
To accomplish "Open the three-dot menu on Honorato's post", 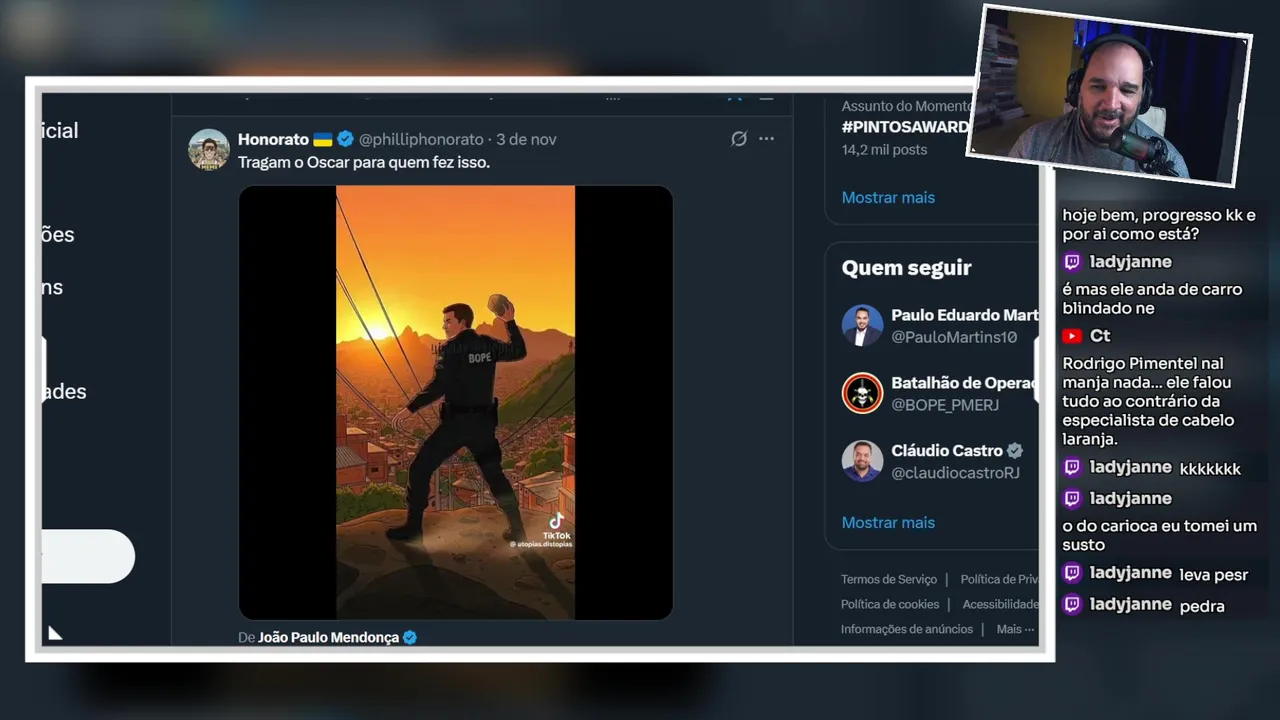I will tap(766, 139).
